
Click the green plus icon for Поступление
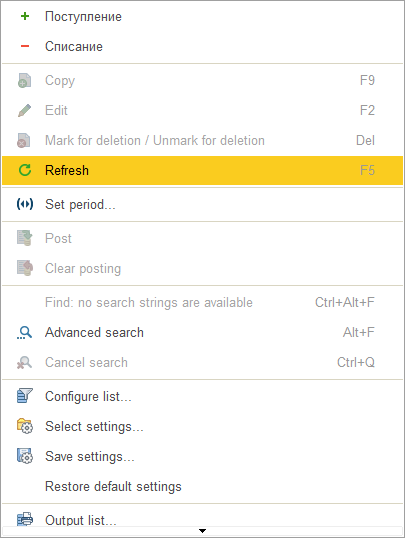[x=25, y=16]
